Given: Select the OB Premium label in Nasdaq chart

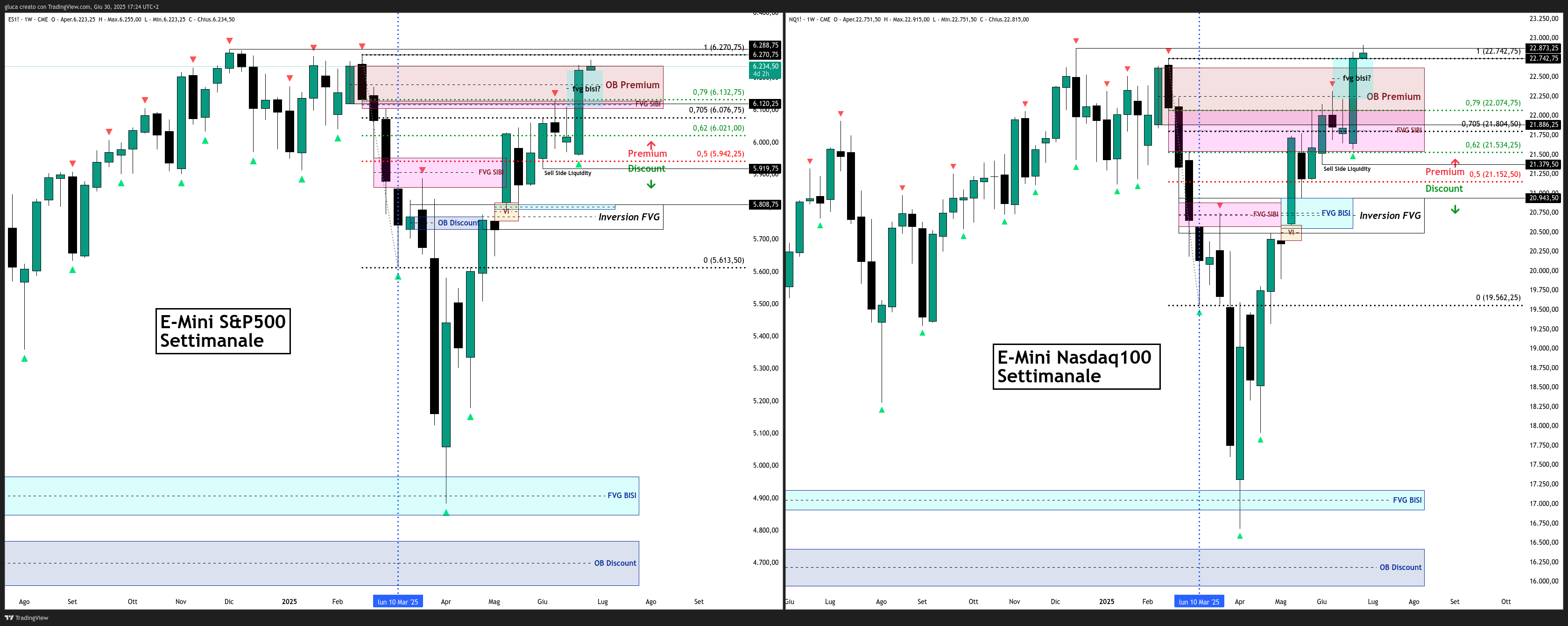Looking at the screenshot, I should [x=1393, y=97].
